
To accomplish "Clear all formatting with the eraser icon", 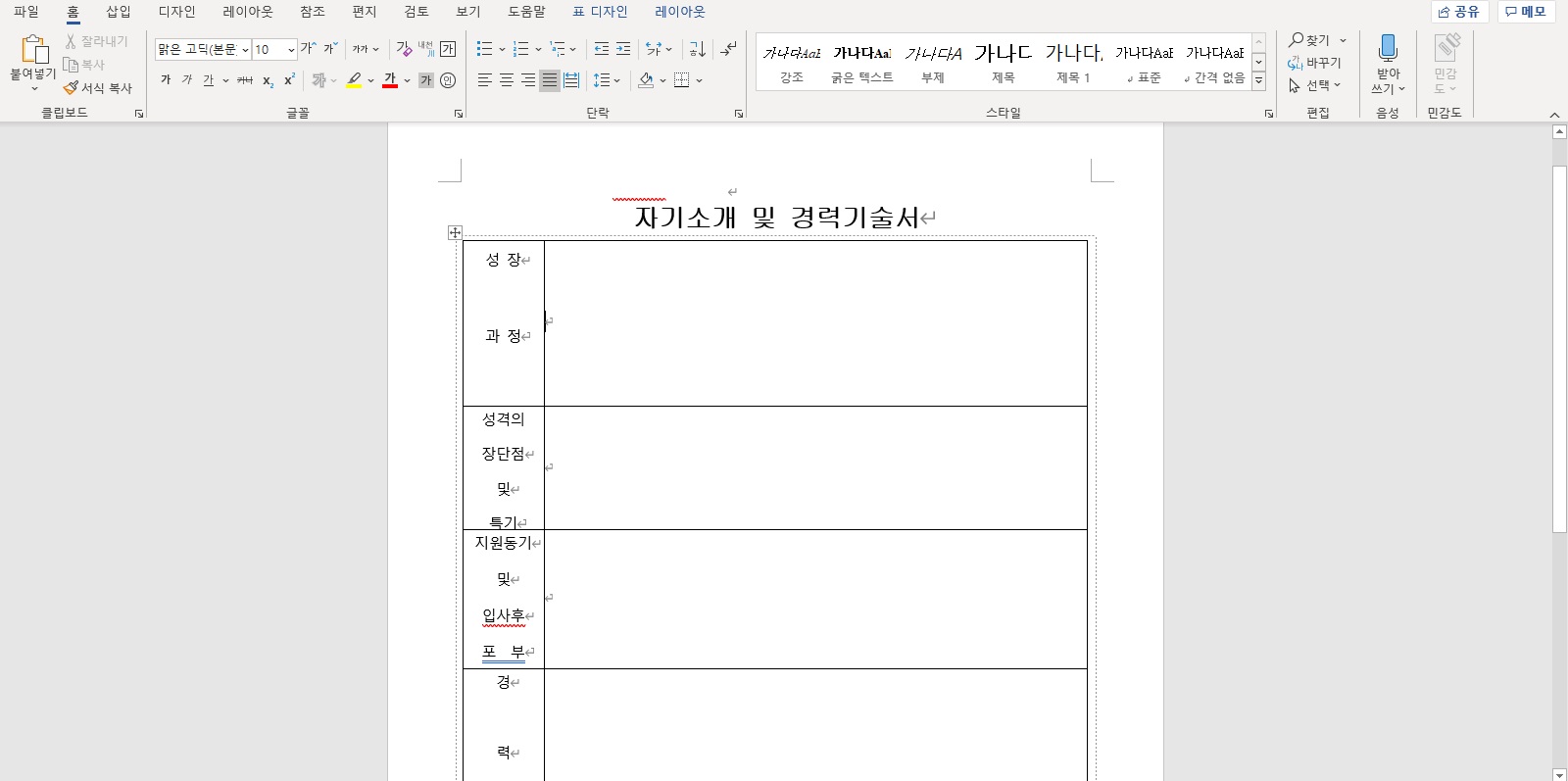I will point(404,49).
